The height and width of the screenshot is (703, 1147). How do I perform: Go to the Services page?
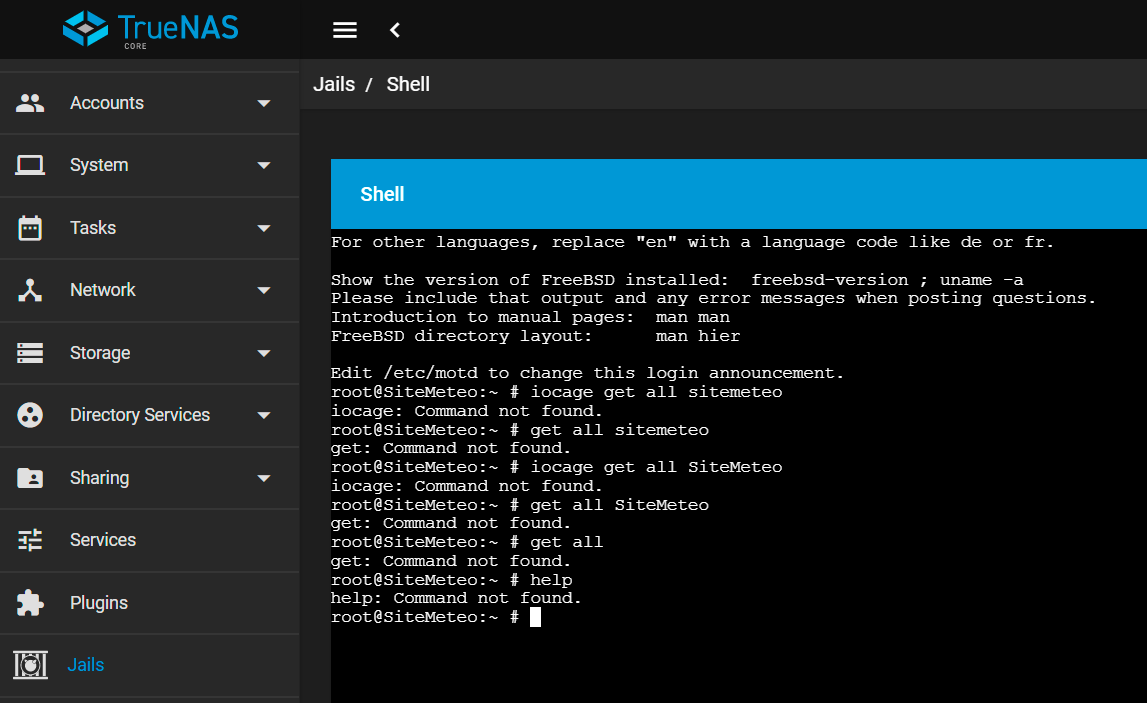149,541
